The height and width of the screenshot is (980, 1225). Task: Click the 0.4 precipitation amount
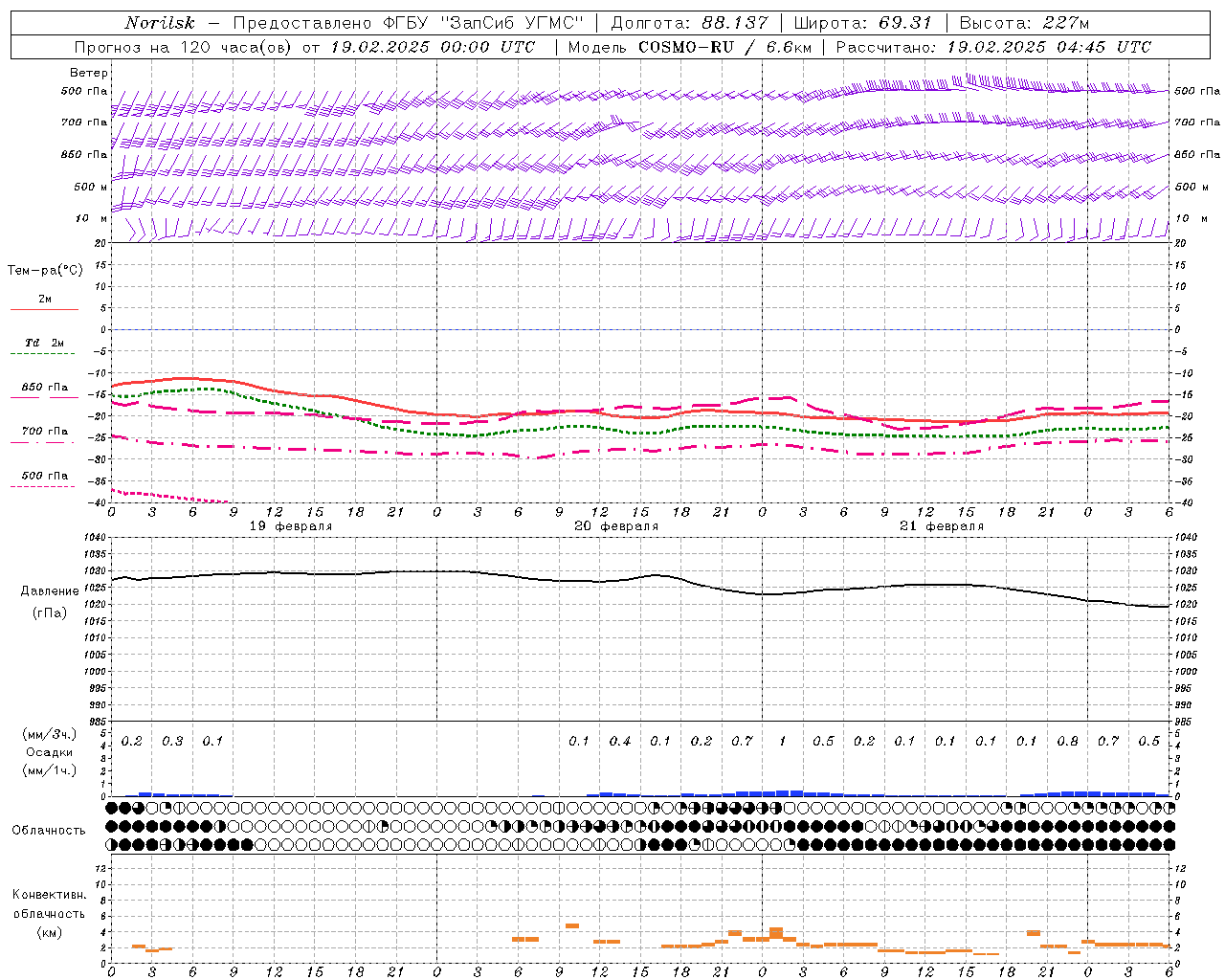(x=620, y=741)
